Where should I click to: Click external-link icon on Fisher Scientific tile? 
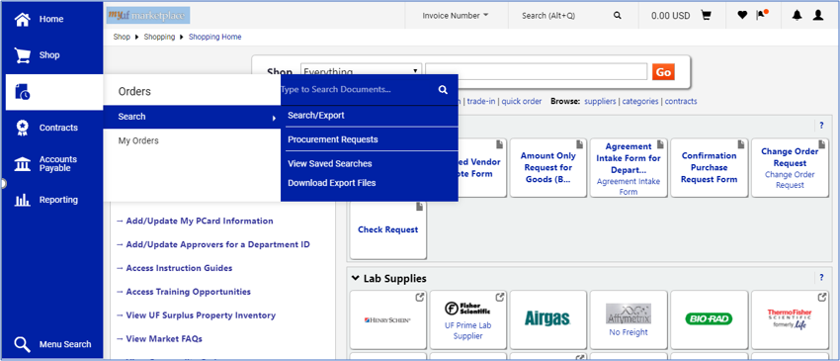pos(500,297)
